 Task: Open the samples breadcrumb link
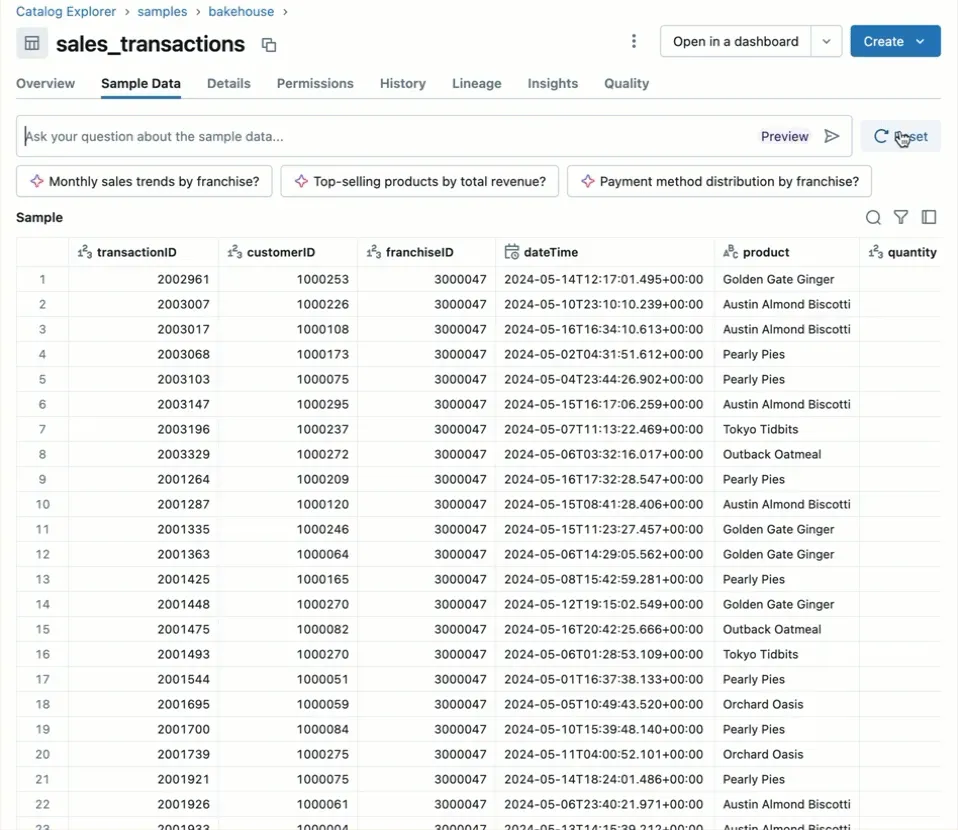click(x=162, y=12)
